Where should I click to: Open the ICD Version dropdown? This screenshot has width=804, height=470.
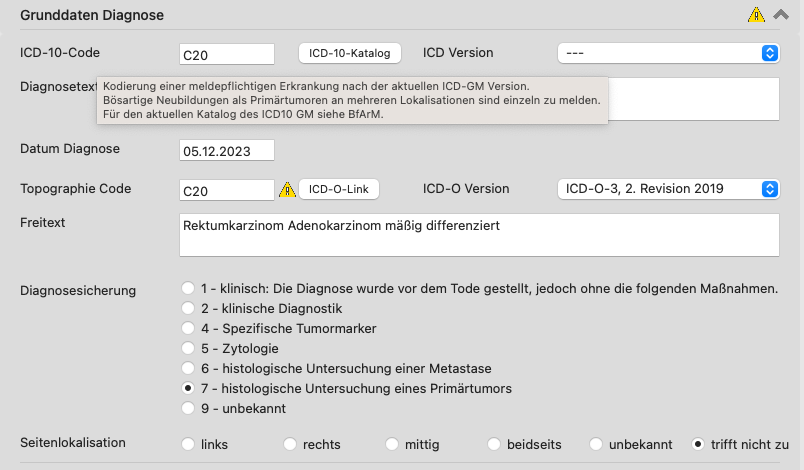(669, 53)
